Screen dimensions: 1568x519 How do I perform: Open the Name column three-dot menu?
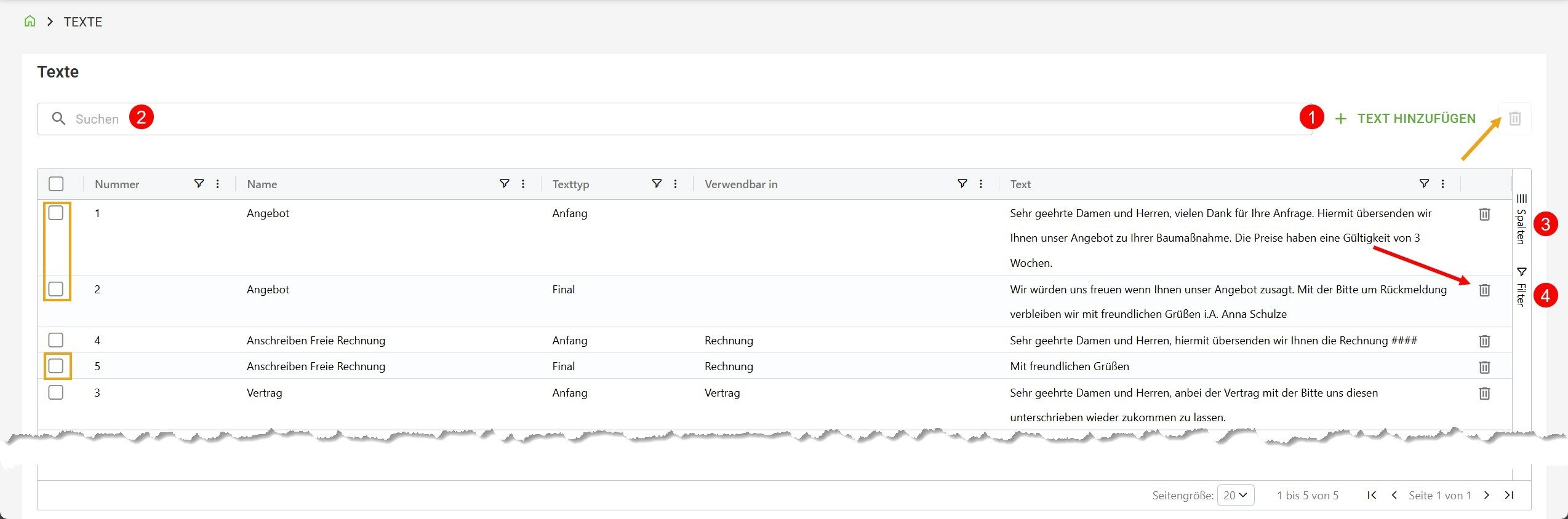point(523,184)
